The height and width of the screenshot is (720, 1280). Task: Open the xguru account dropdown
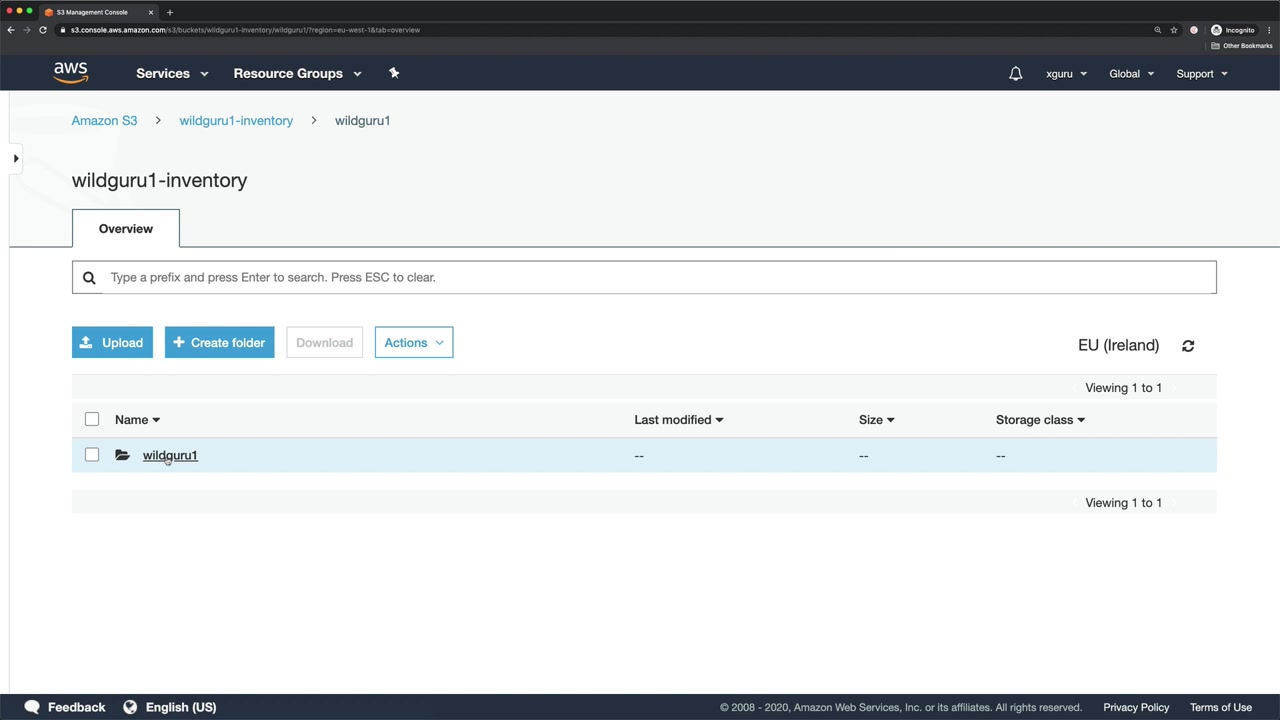point(1066,73)
